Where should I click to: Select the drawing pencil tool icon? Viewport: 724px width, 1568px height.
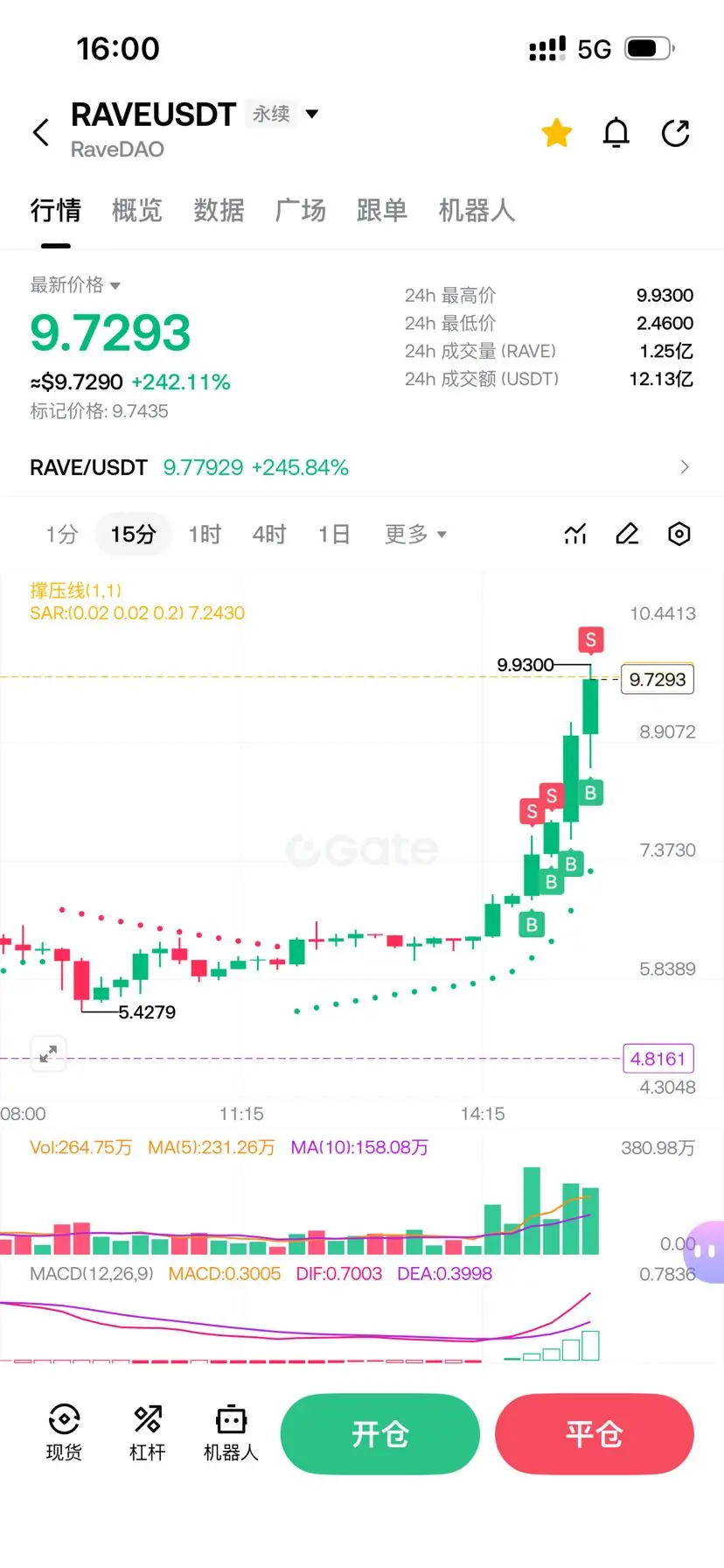click(627, 534)
